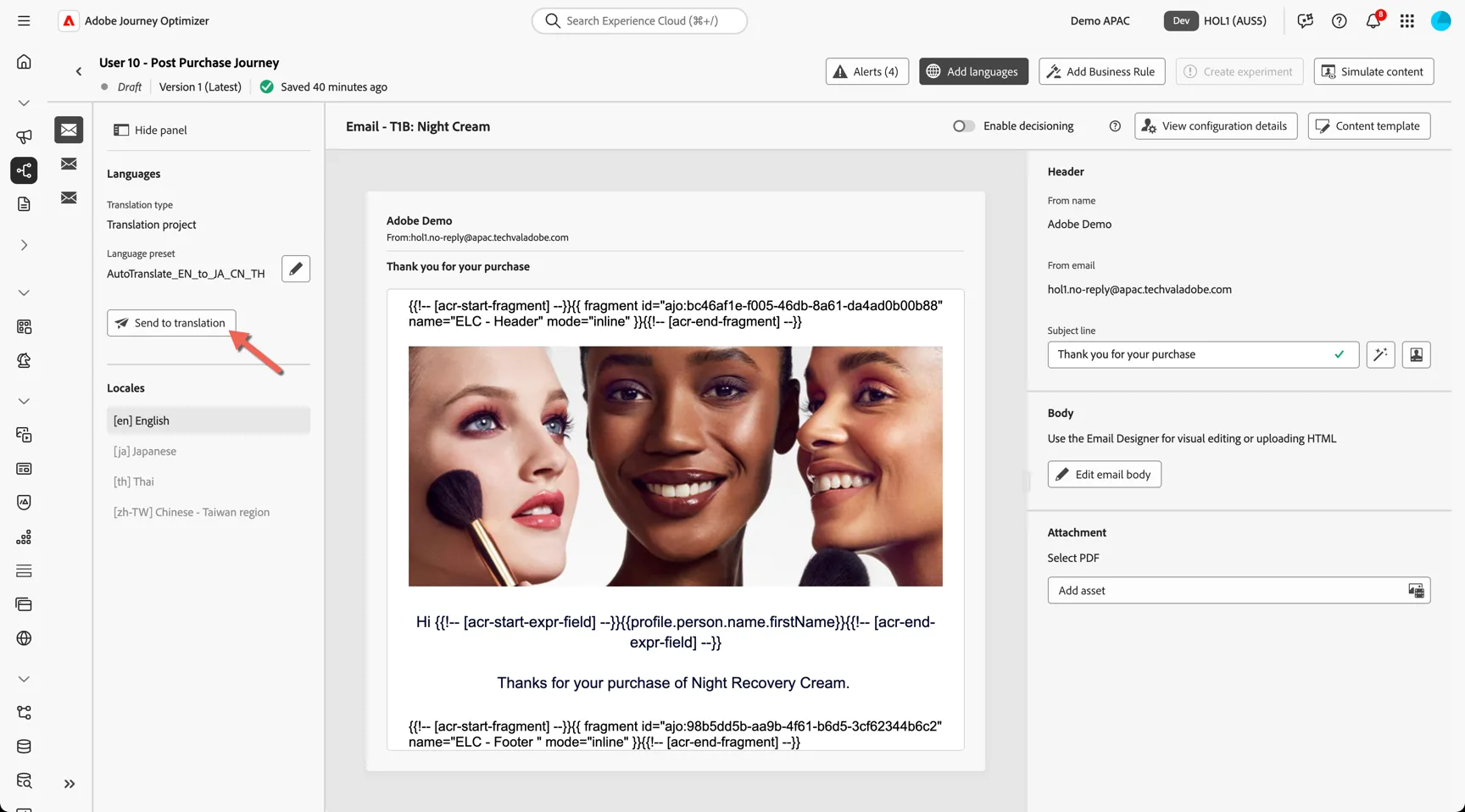
Task: Open Alerts (4)
Action: 866,71
